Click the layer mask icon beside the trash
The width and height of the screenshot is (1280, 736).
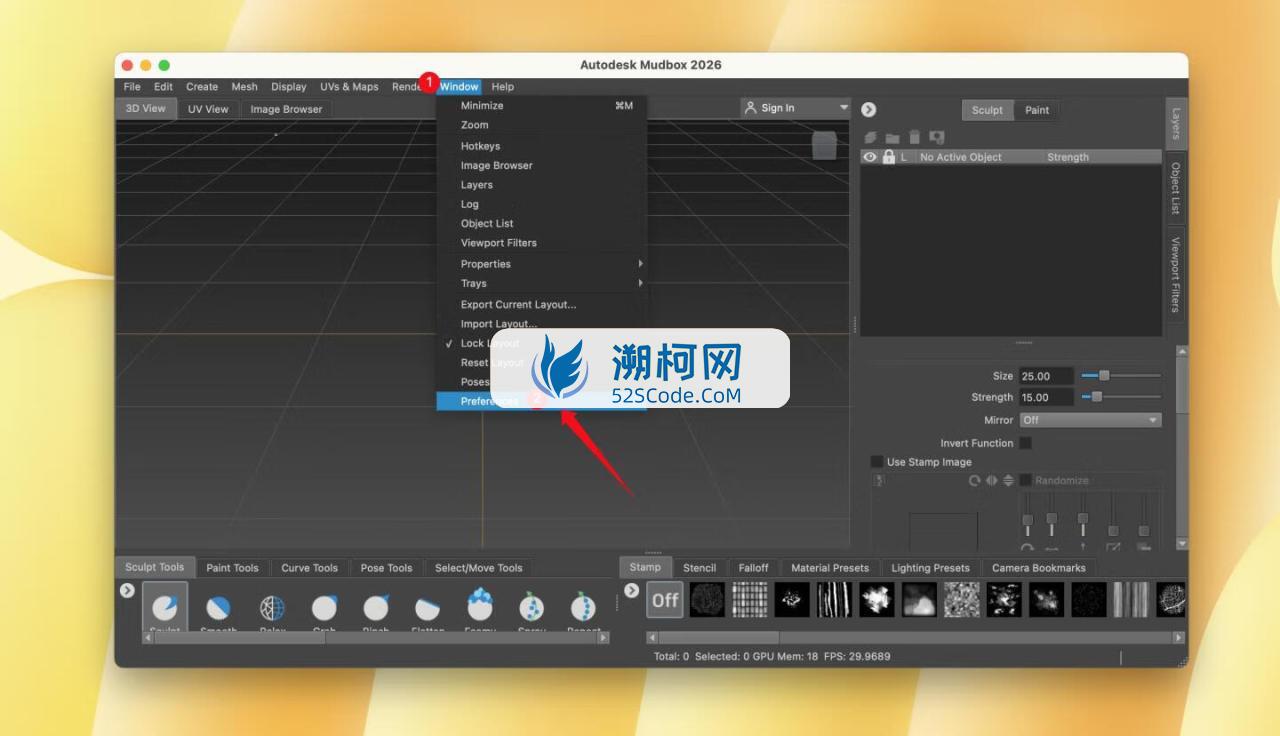point(936,137)
